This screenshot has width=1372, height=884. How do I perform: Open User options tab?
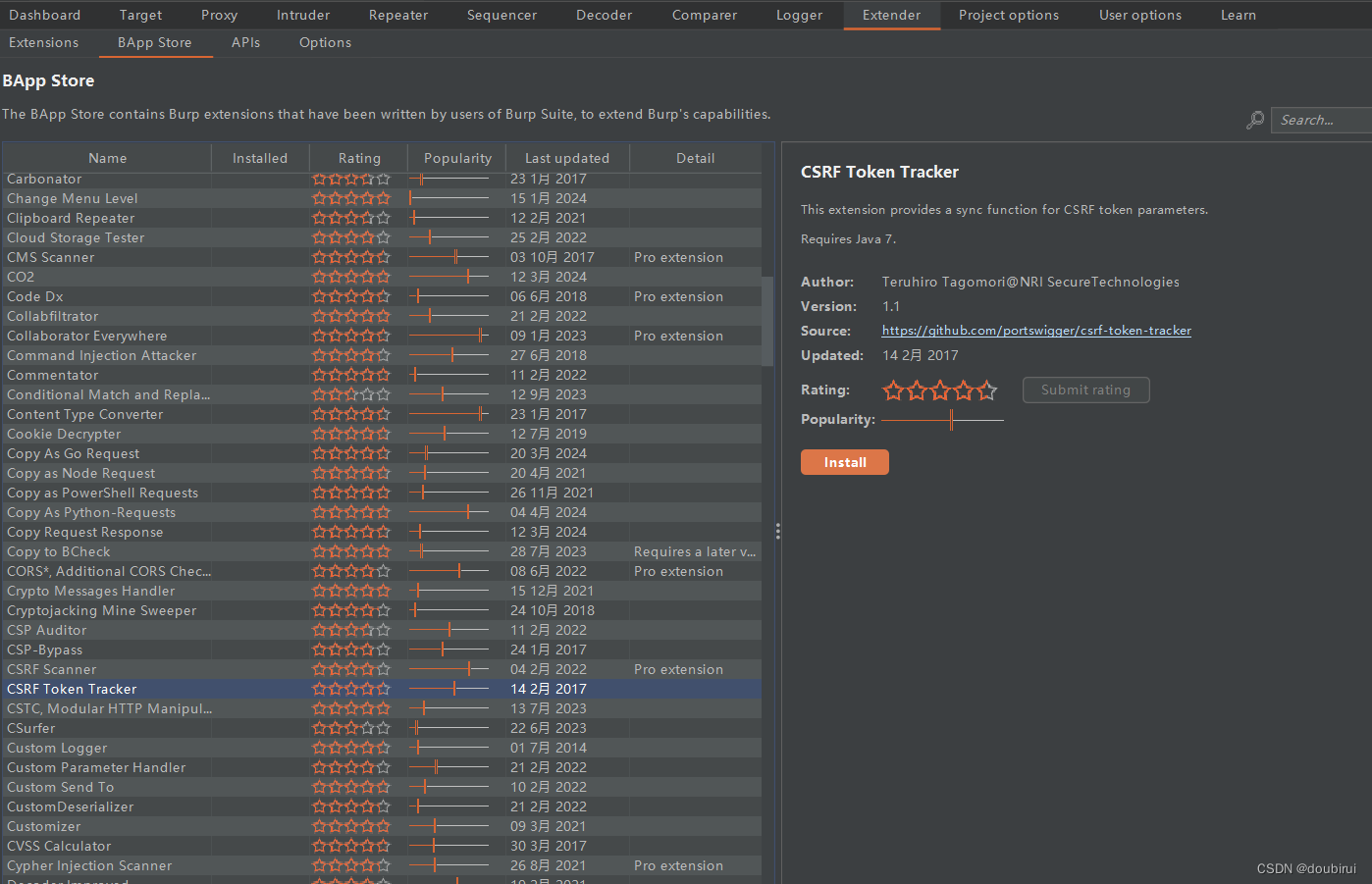(x=1140, y=15)
